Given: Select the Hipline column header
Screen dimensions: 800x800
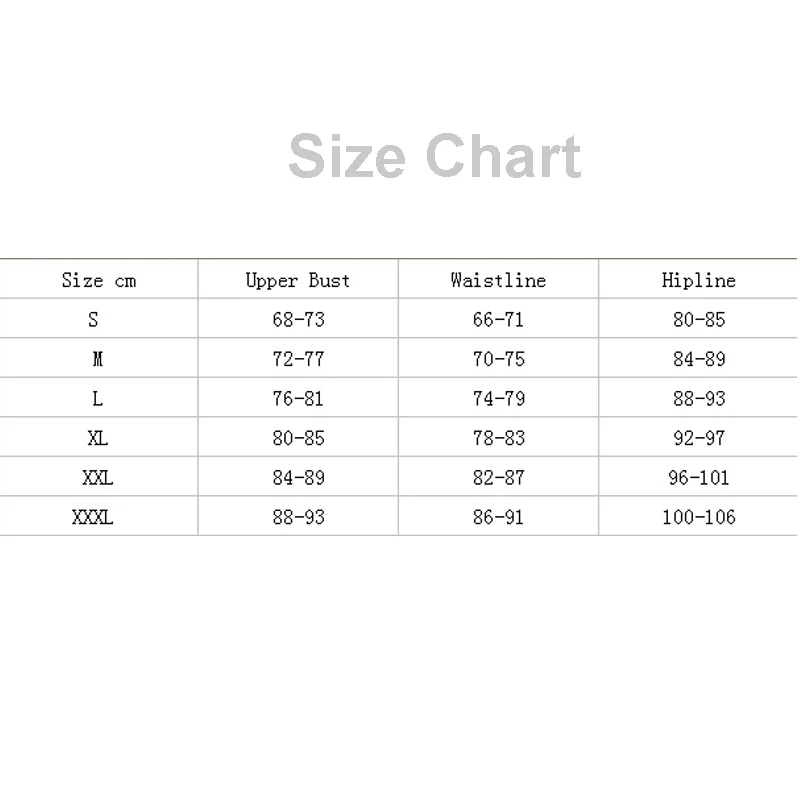Looking at the screenshot, I should tap(698, 280).
